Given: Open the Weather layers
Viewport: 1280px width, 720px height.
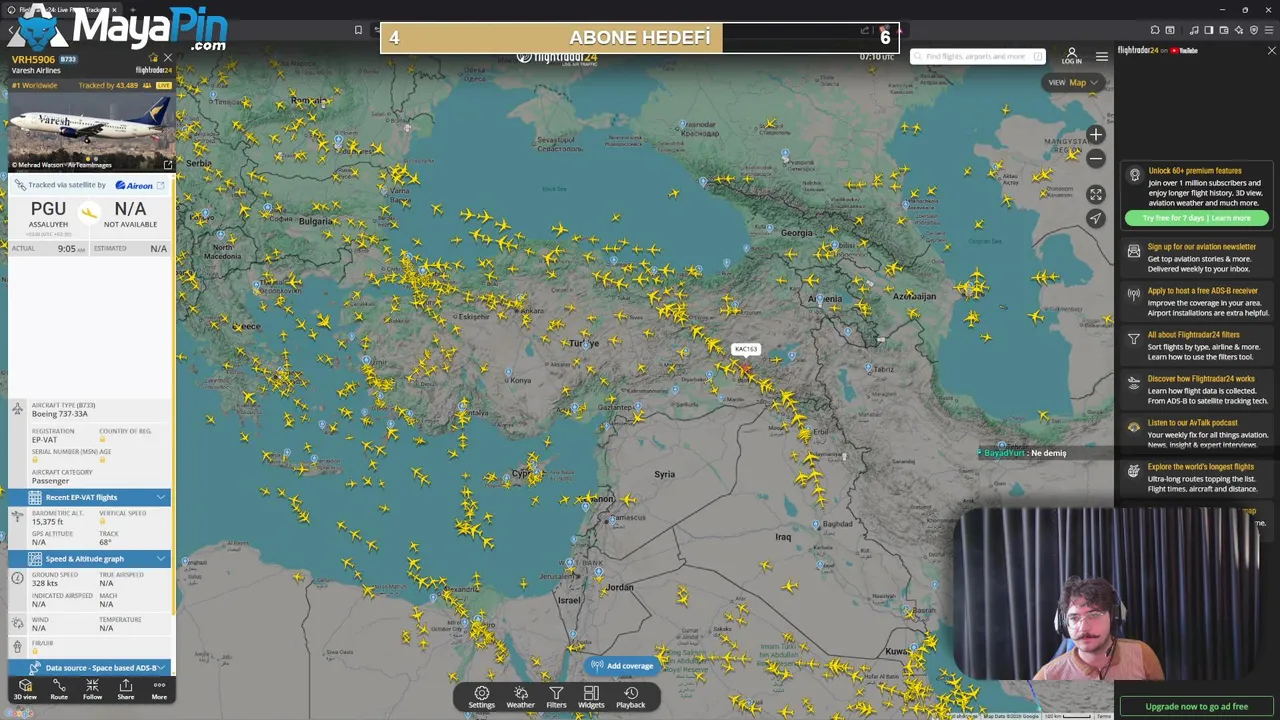Looking at the screenshot, I should [x=520, y=697].
